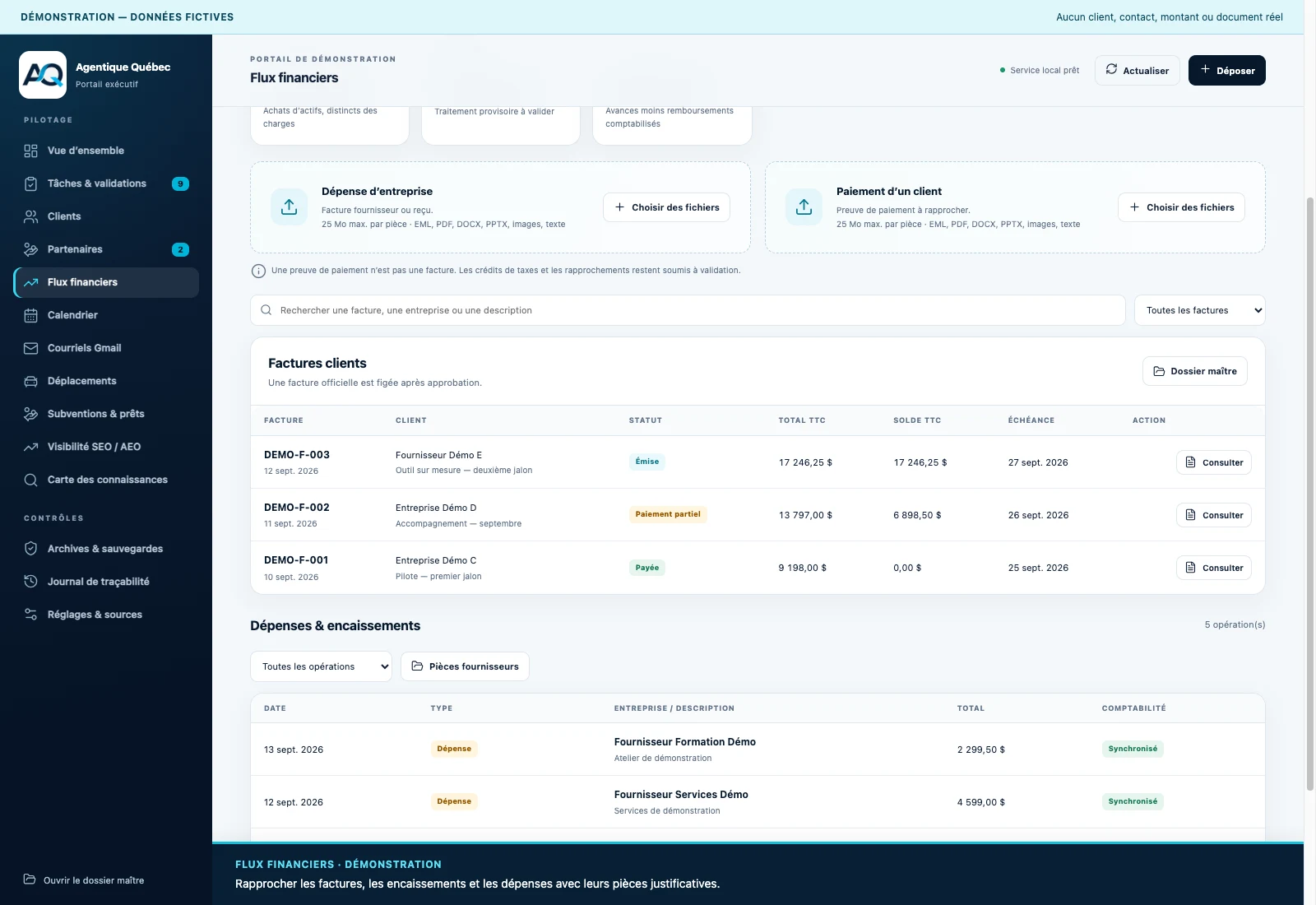Click the refresh icon on Actualiser
The height and width of the screenshot is (905, 1316).
(x=1111, y=70)
